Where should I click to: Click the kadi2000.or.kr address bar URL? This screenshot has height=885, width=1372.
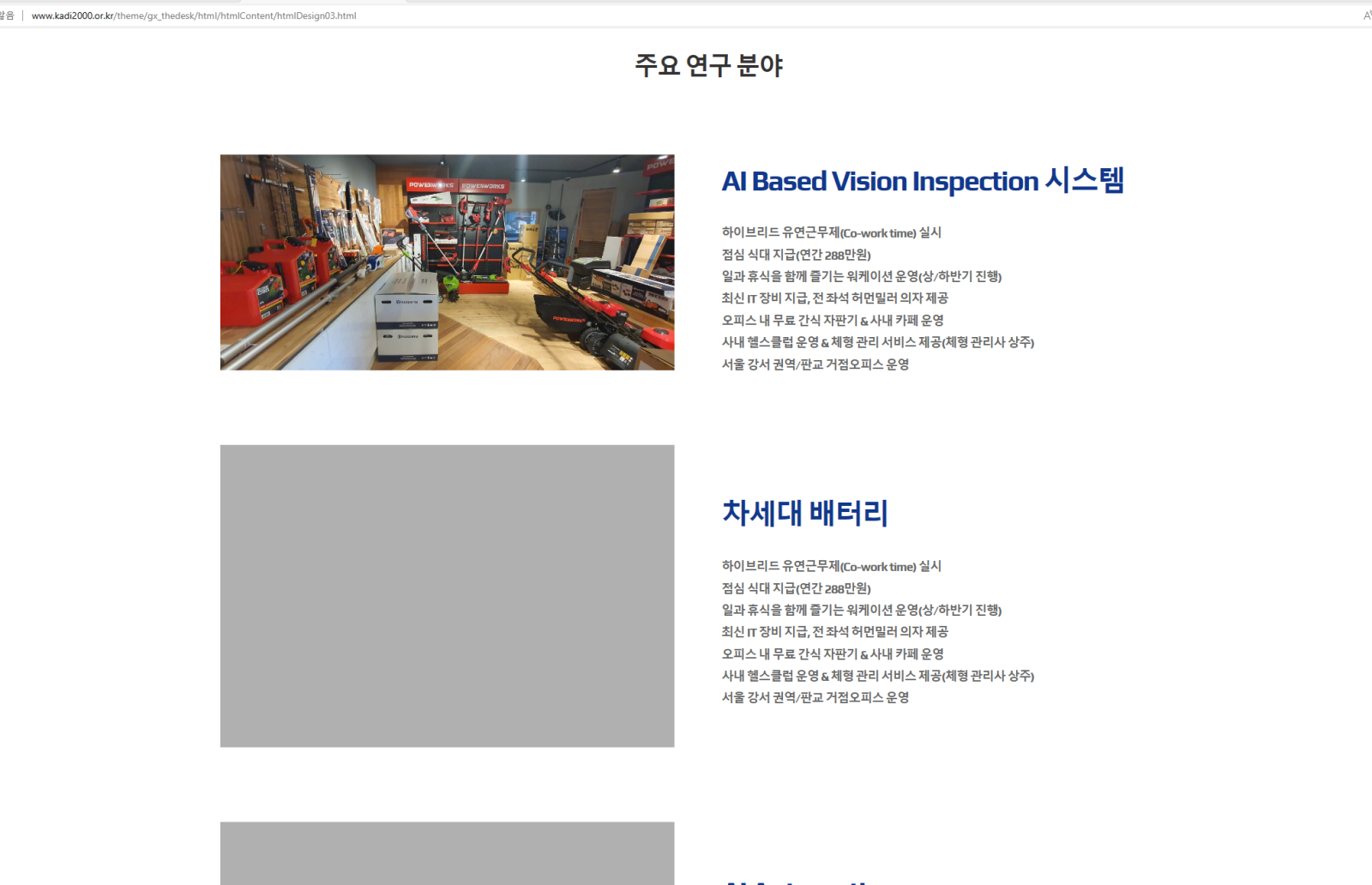(x=194, y=15)
